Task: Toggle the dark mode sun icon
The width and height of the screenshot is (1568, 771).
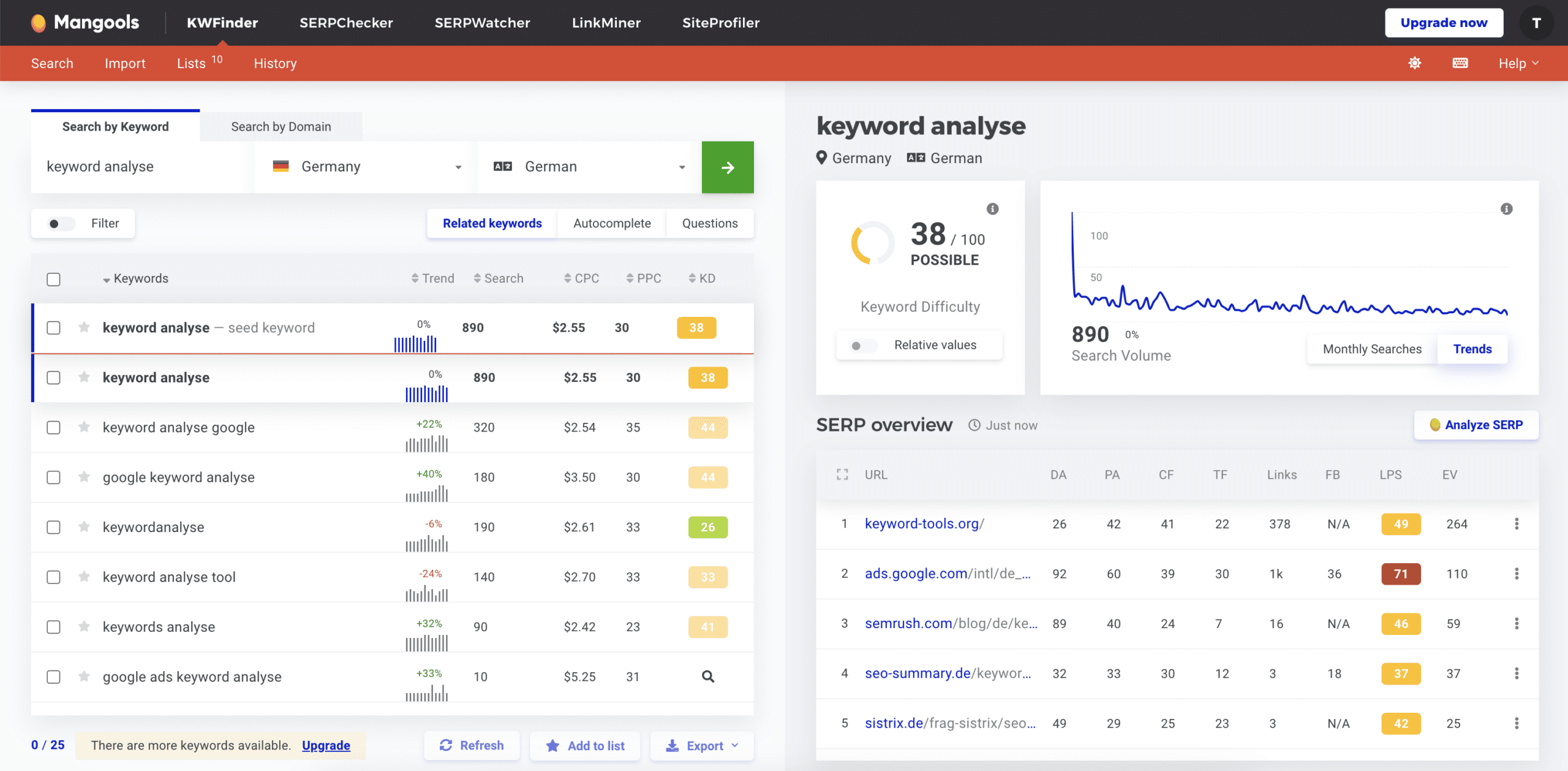Action: 1414,63
